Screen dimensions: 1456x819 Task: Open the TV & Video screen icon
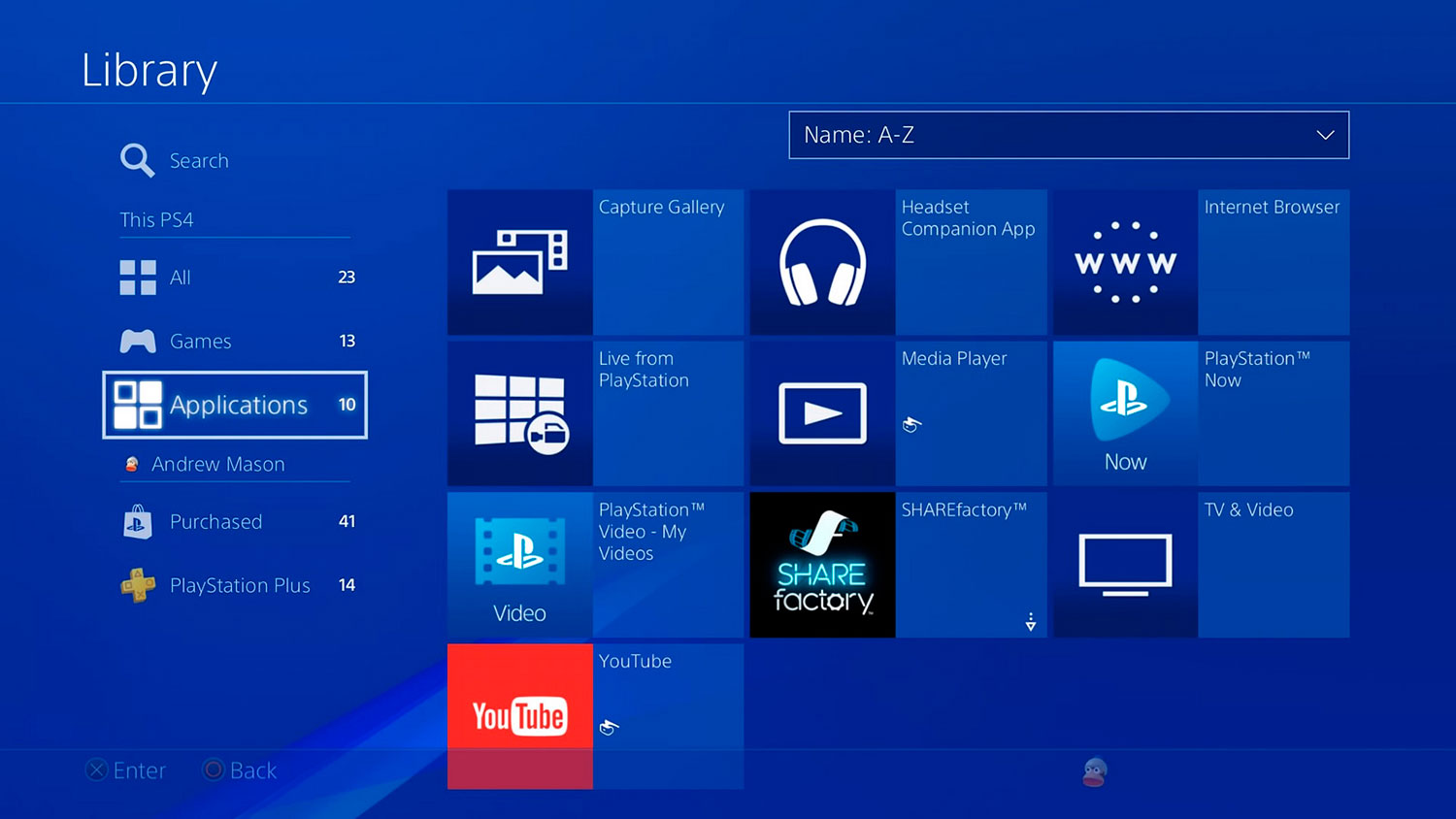tap(1125, 565)
